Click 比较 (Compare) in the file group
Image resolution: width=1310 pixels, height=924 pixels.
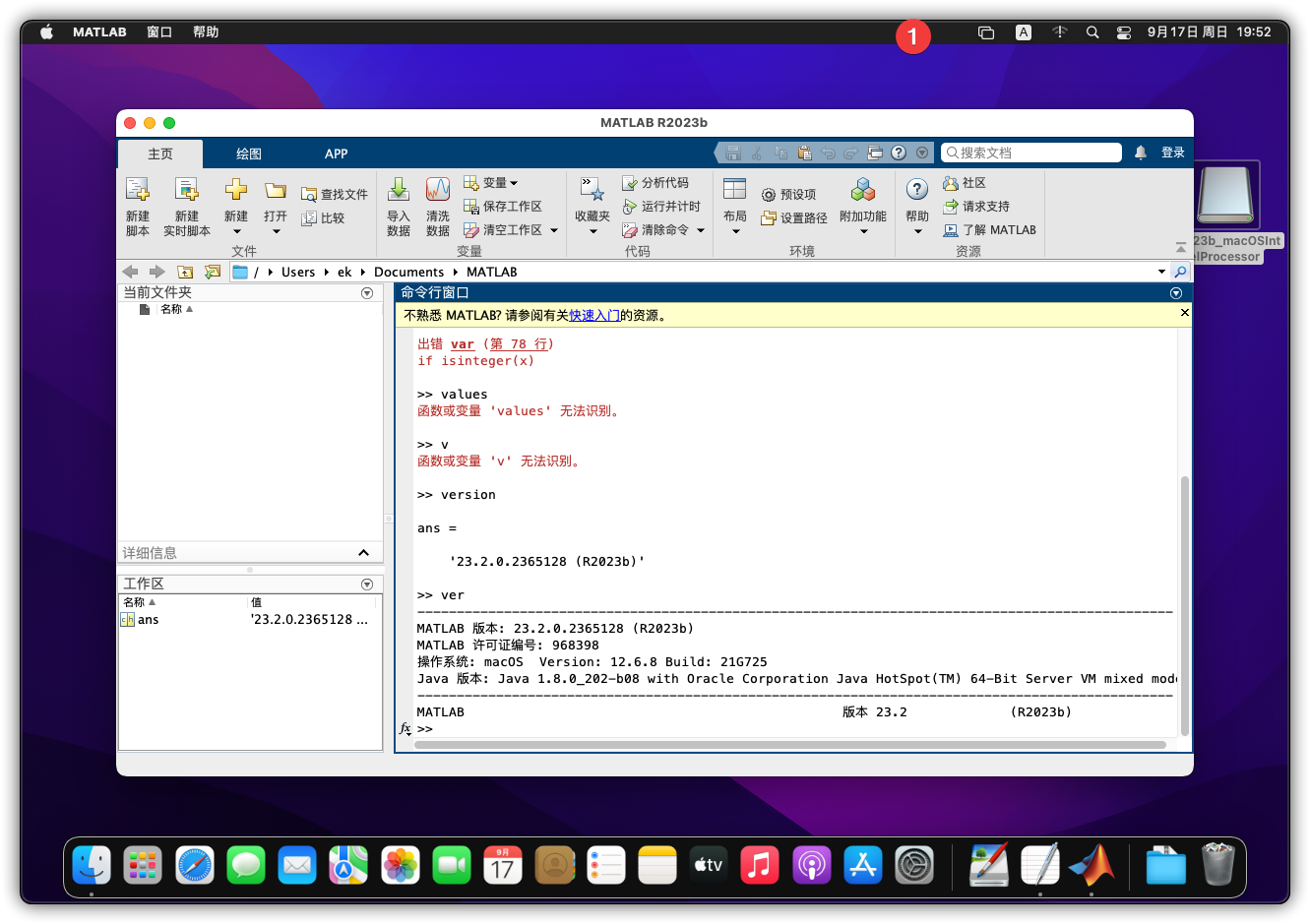click(323, 218)
